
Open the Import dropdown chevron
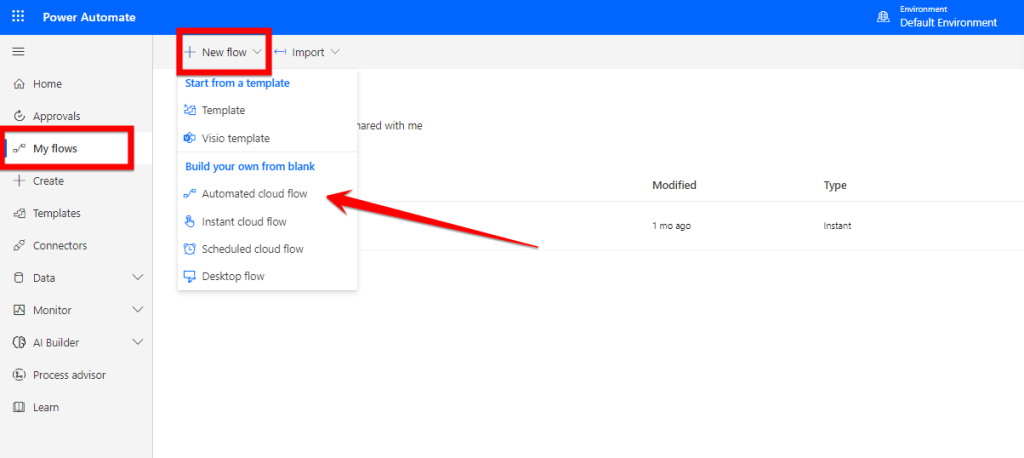335,52
